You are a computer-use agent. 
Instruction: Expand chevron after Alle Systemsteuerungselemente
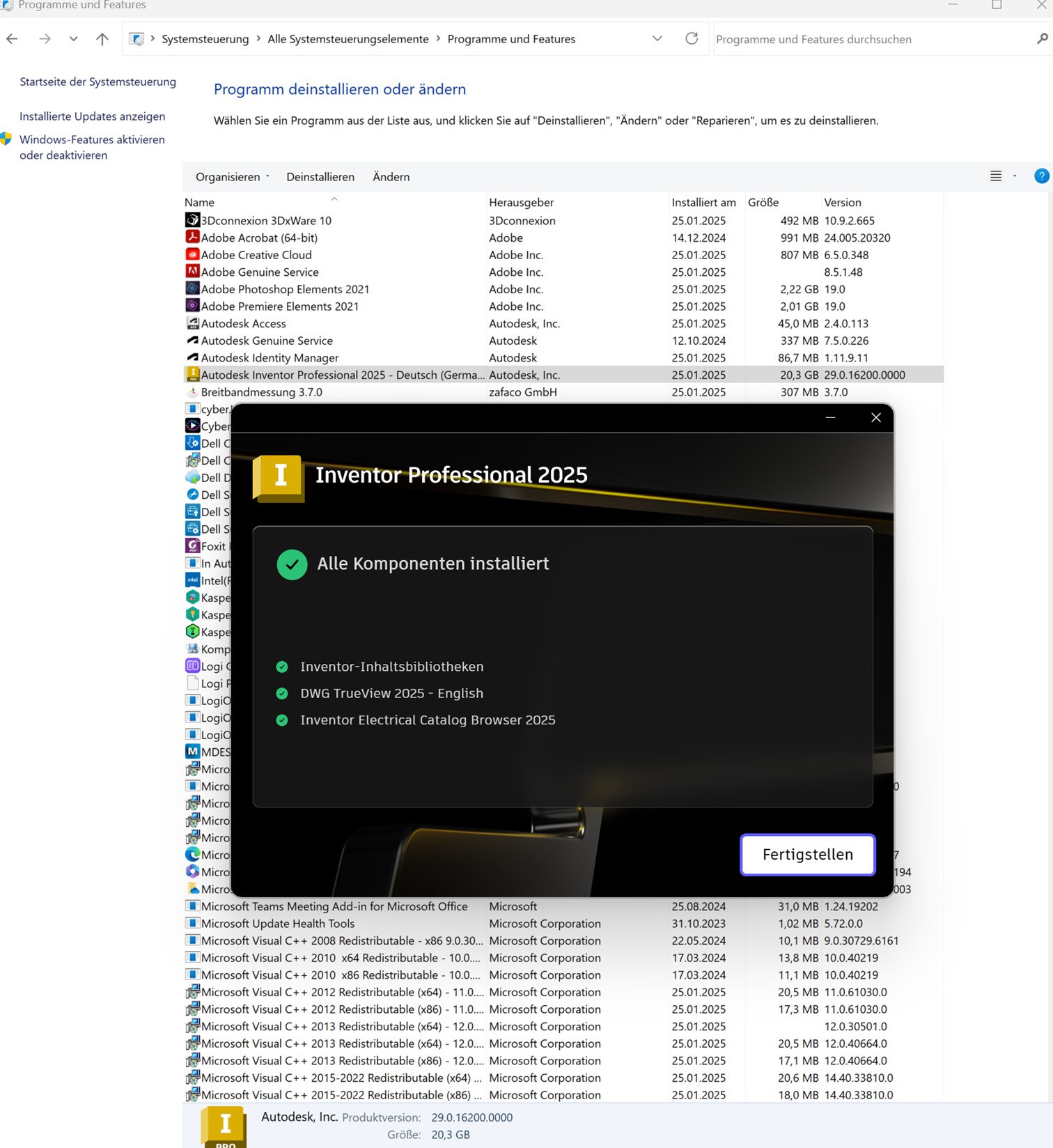(438, 38)
